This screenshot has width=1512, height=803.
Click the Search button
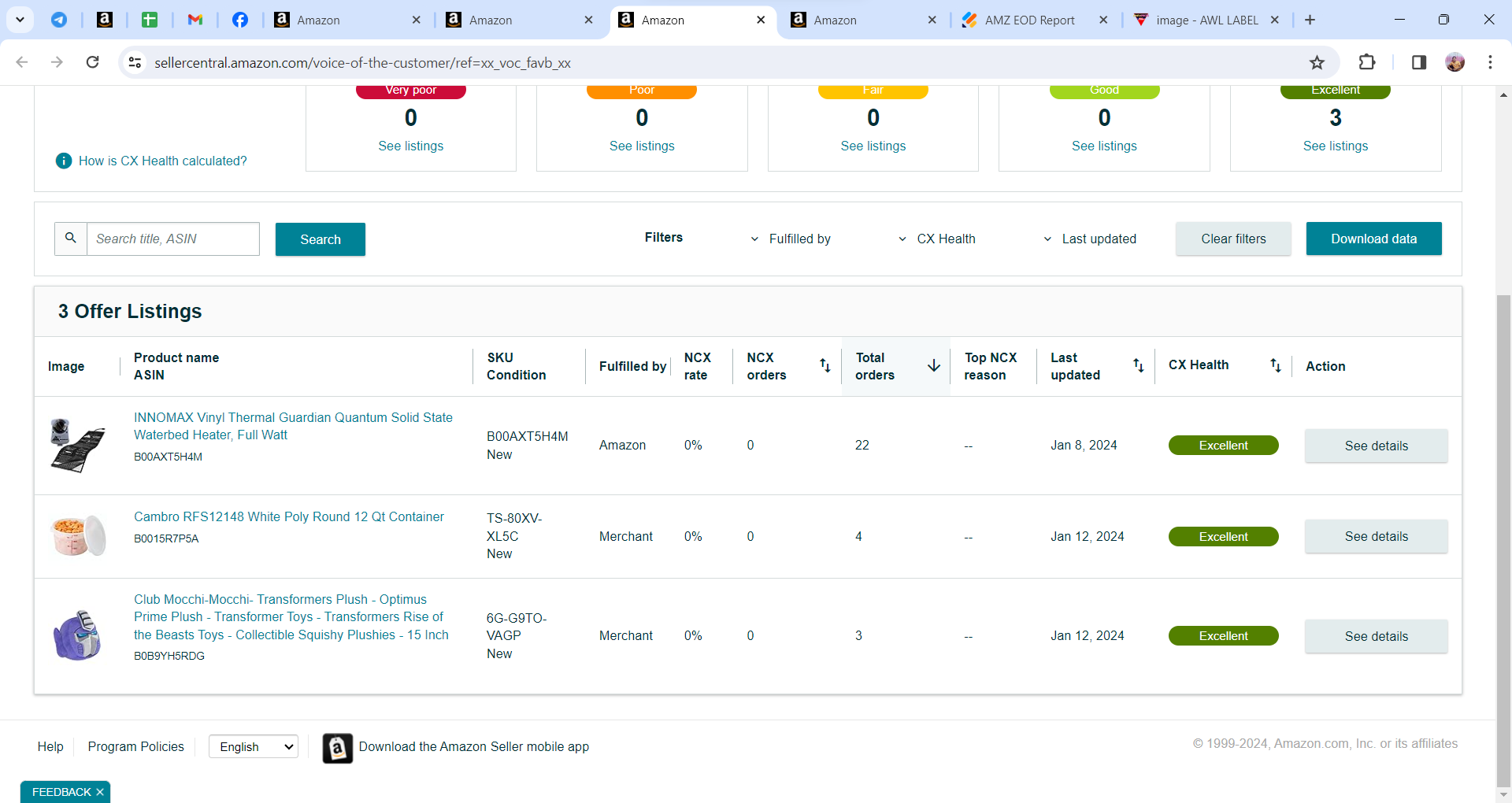point(321,239)
